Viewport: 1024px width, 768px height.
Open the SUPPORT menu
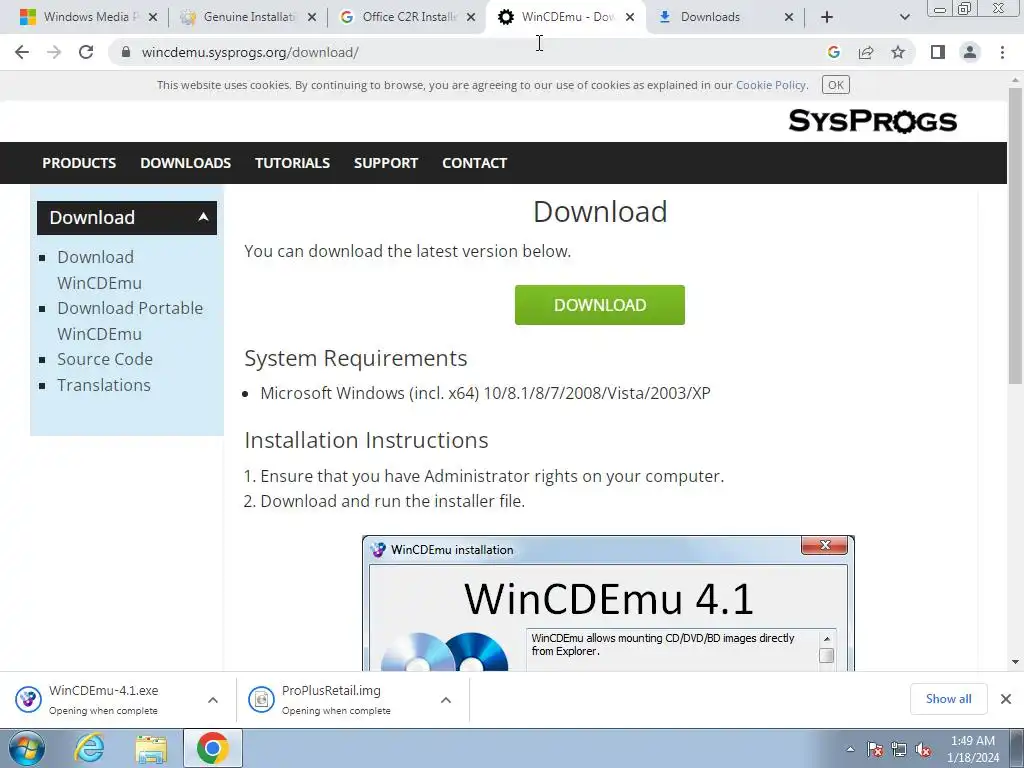(385, 163)
